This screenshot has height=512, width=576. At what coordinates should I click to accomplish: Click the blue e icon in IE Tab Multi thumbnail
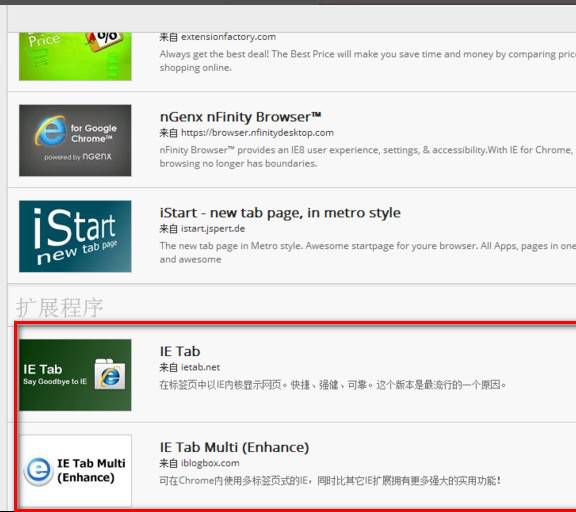pos(39,470)
